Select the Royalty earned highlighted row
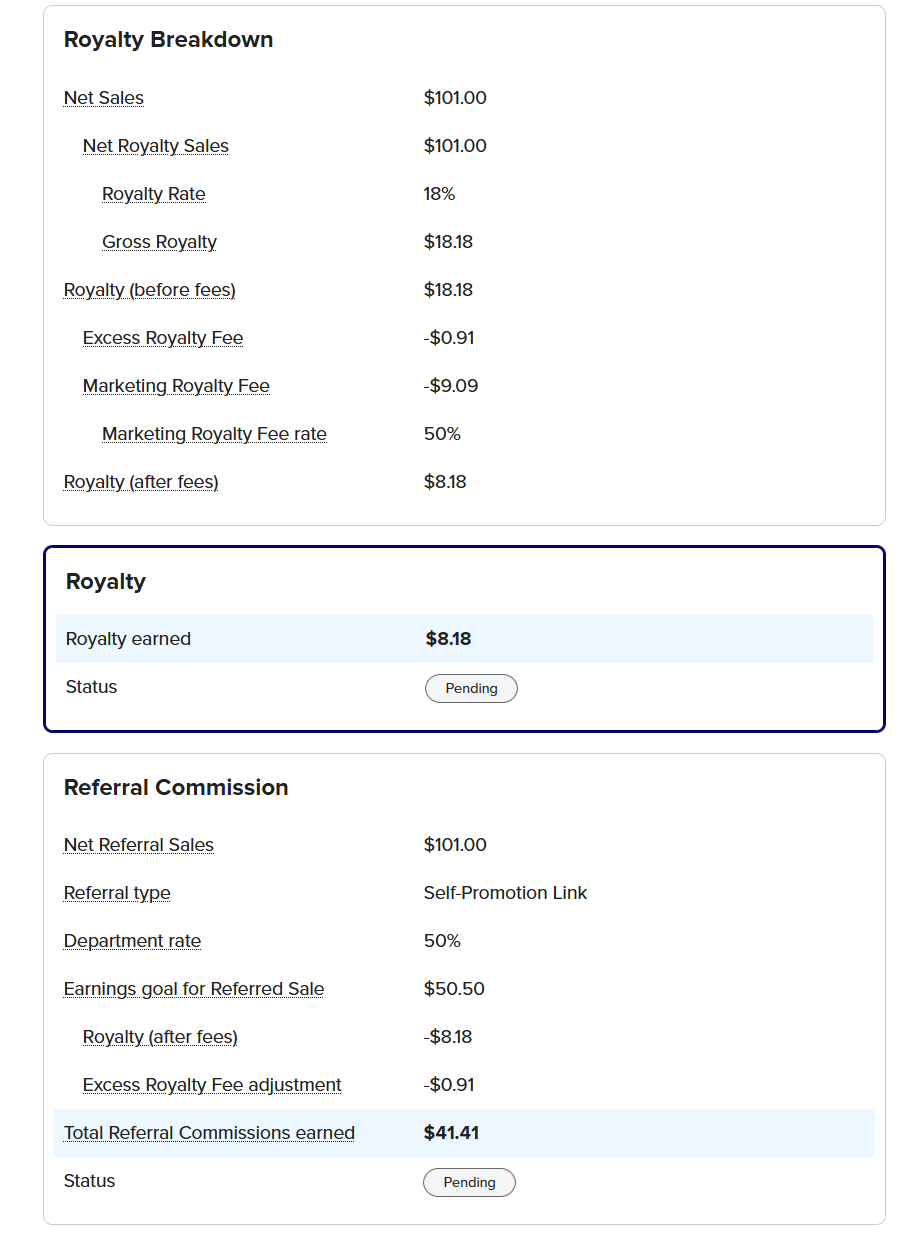Screen dimensions: 910x1241 (x=464, y=639)
